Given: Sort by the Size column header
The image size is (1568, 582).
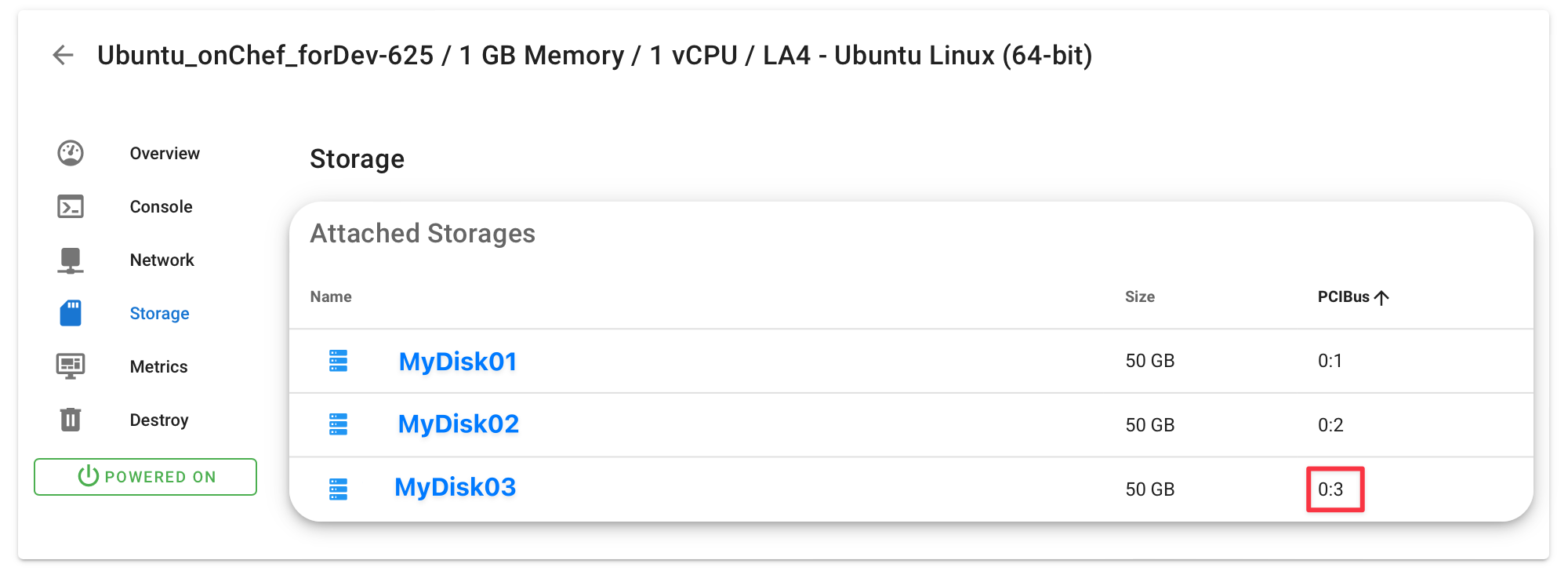Looking at the screenshot, I should pyautogui.click(x=1140, y=296).
